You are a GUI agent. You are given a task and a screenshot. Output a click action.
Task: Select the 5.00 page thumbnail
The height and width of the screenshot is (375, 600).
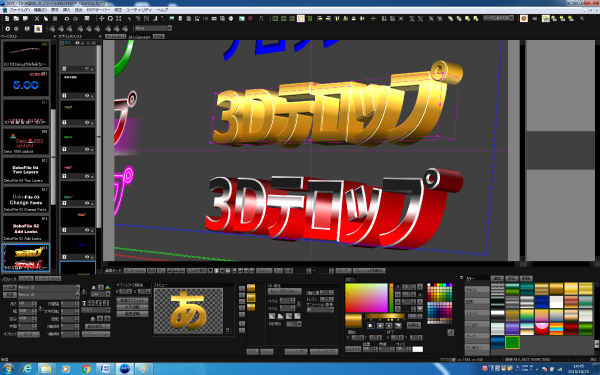pyautogui.click(x=26, y=83)
